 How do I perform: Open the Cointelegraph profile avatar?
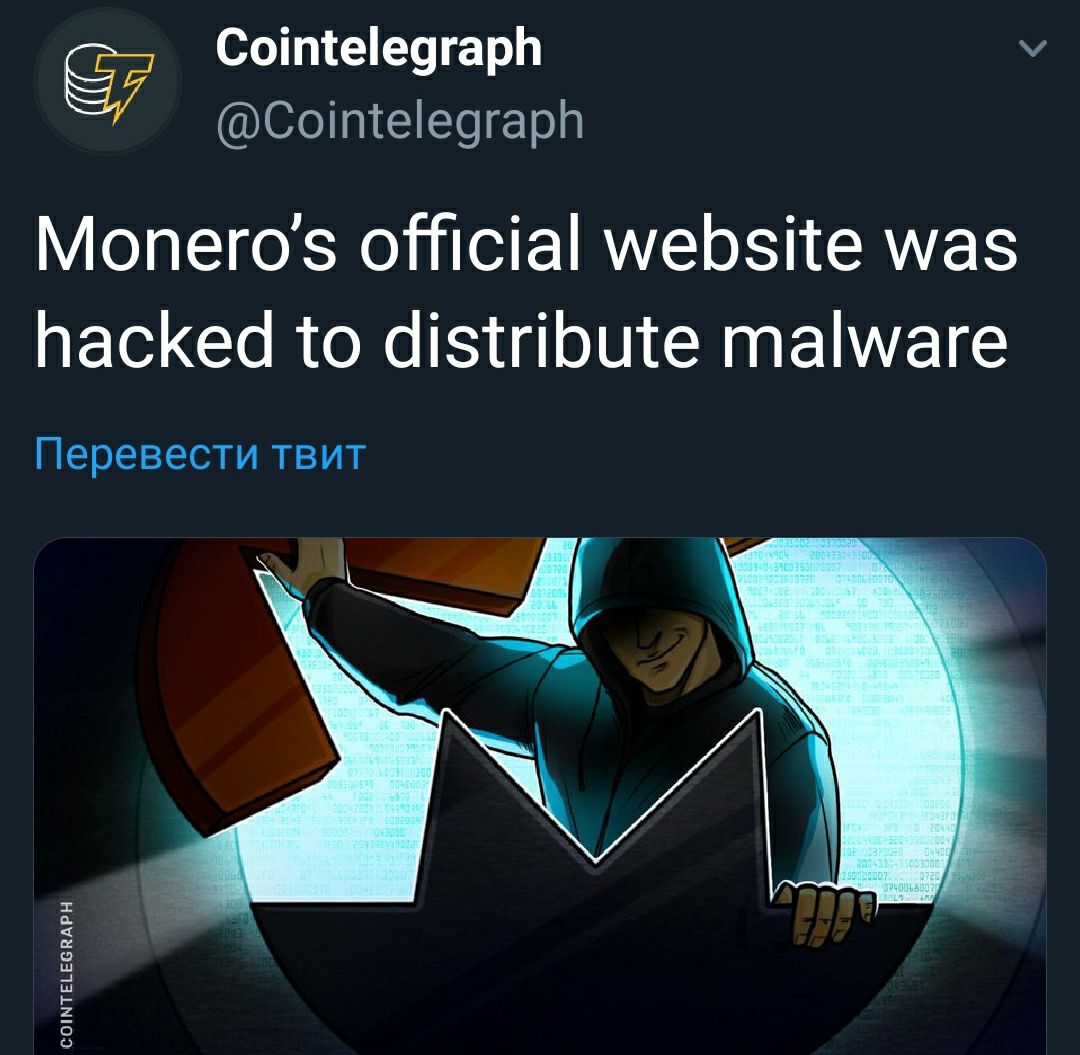click(x=108, y=81)
